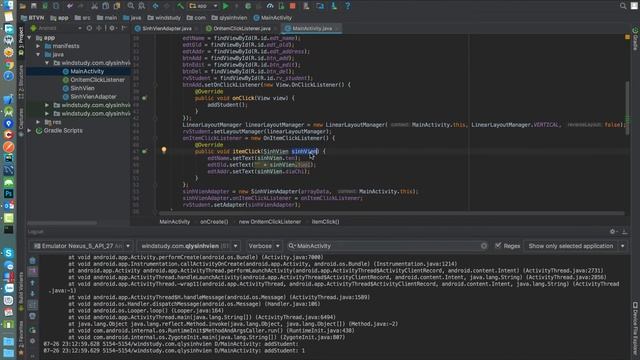Clear the Logcat search field with X
Screen dimensions: 640x360
coord(484,246)
